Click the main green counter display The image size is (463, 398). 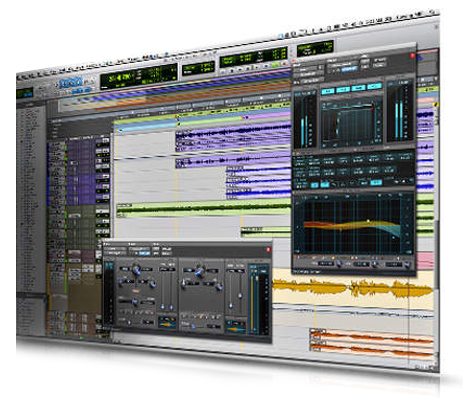coord(139,76)
